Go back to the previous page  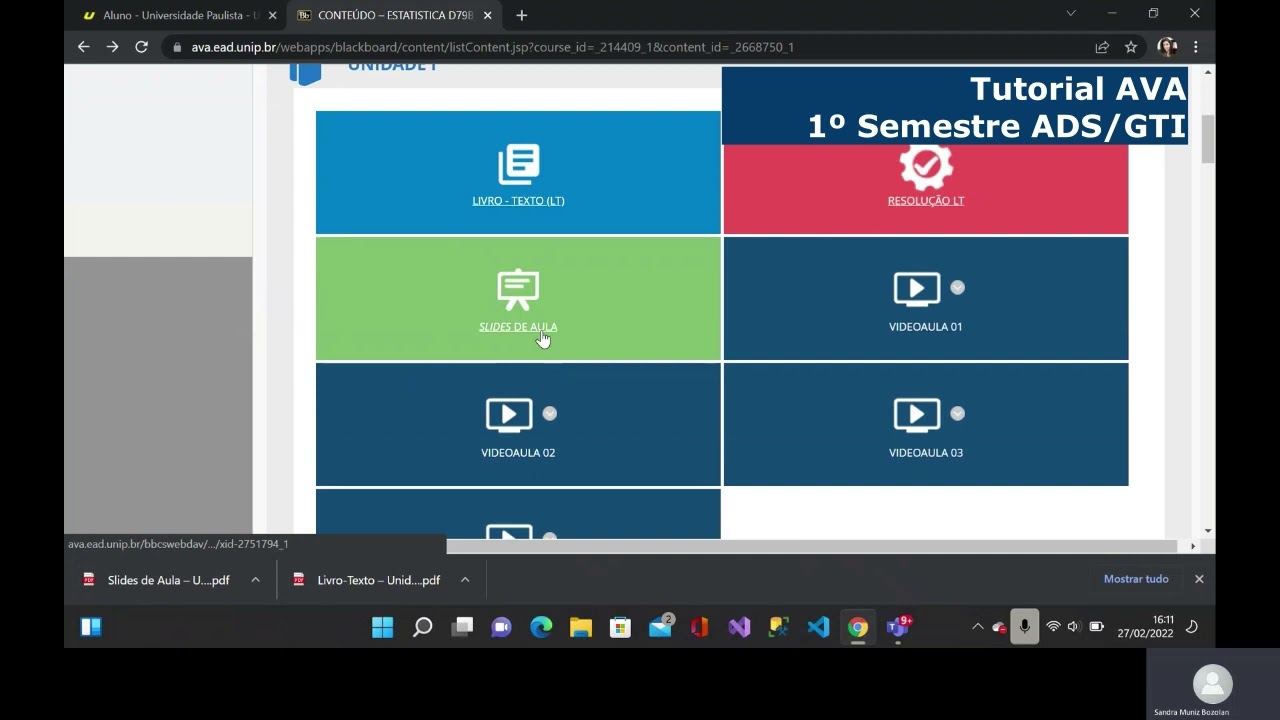(84, 47)
